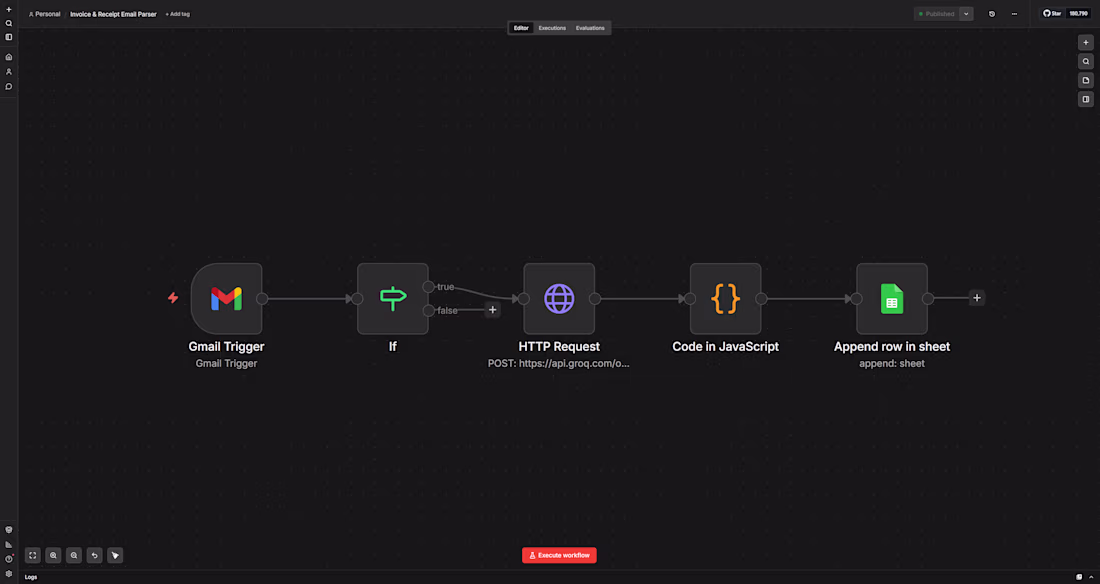Screen dimensions: 1100x584
Task: Click the first magnifier zoom button
Action: point(53,555)
